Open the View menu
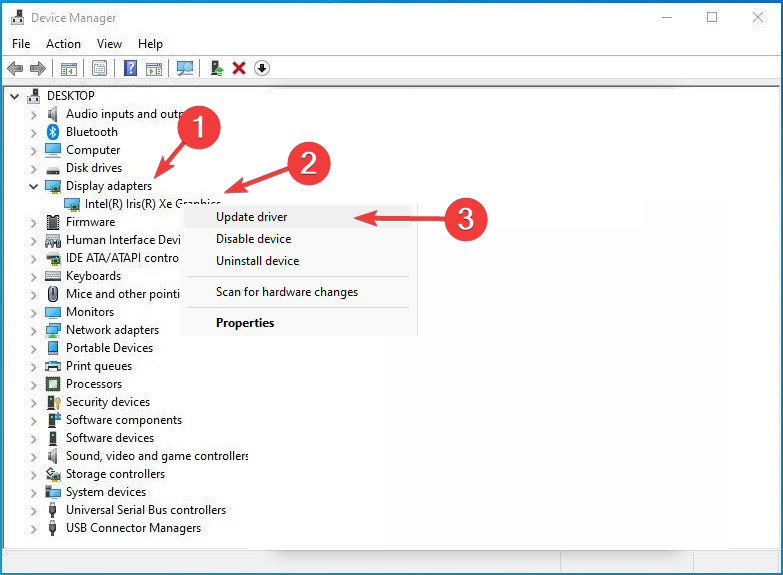783x575 pixels. (x=109, y=44)
